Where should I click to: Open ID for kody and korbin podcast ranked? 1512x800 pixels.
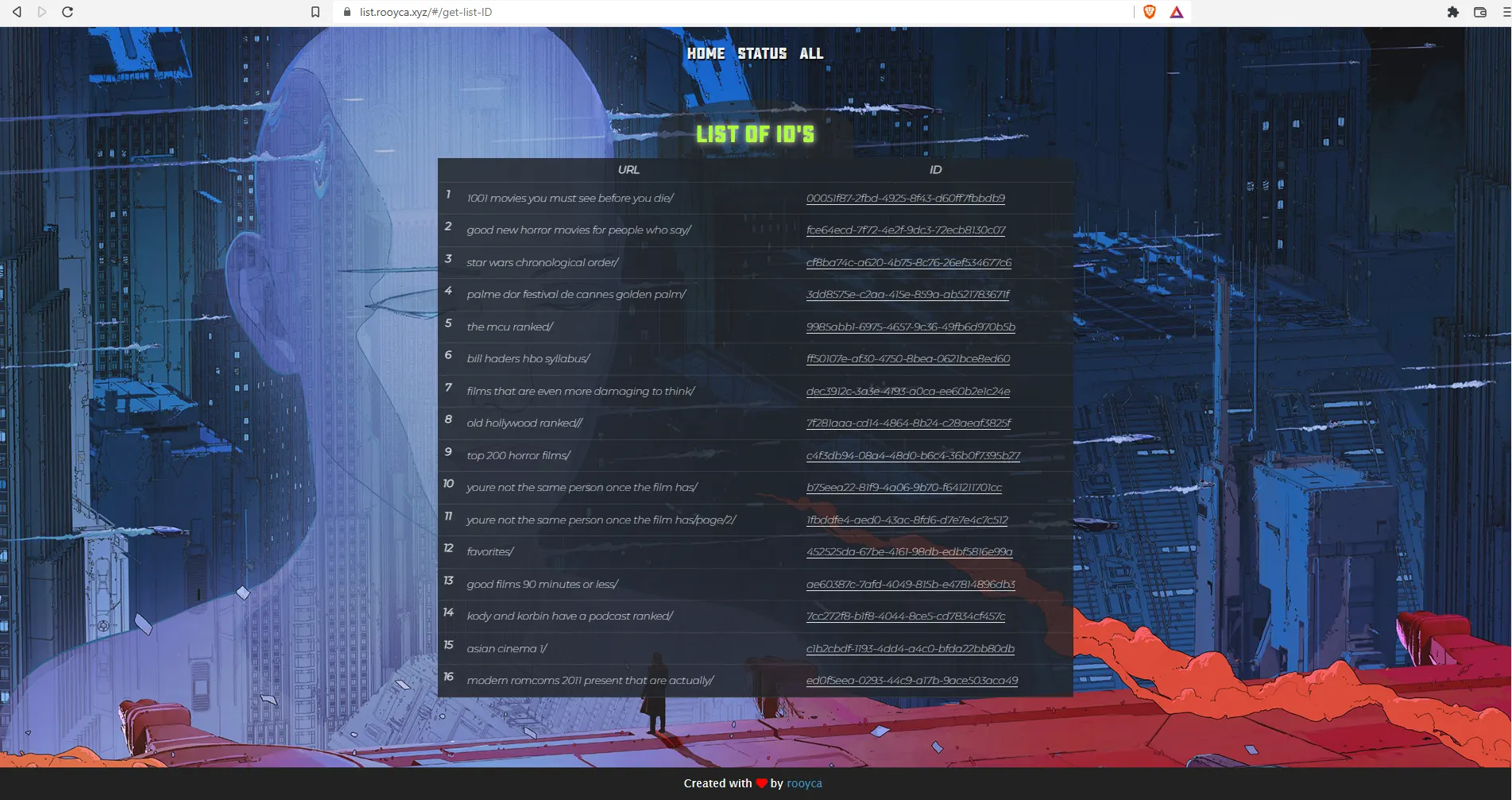point(906,616)
